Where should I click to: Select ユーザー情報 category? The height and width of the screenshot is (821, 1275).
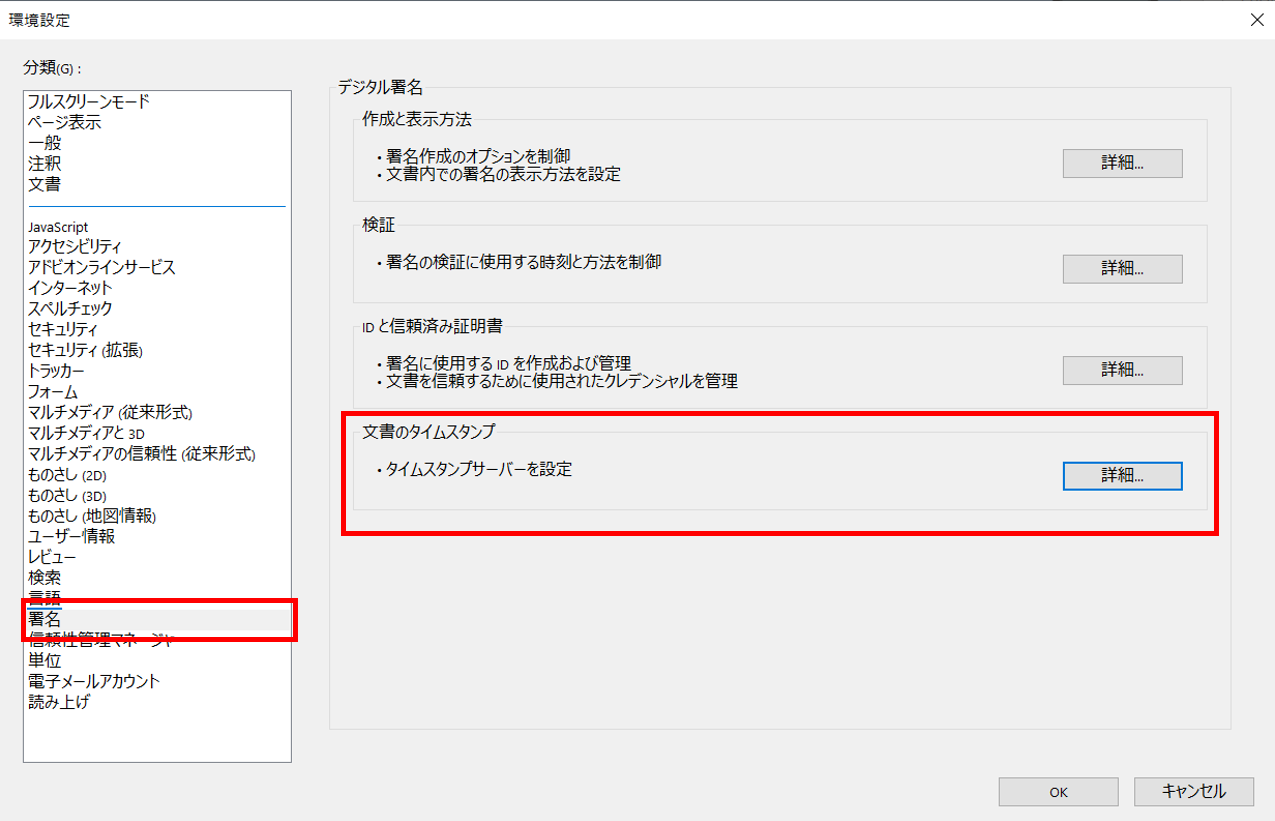[71, 536]
